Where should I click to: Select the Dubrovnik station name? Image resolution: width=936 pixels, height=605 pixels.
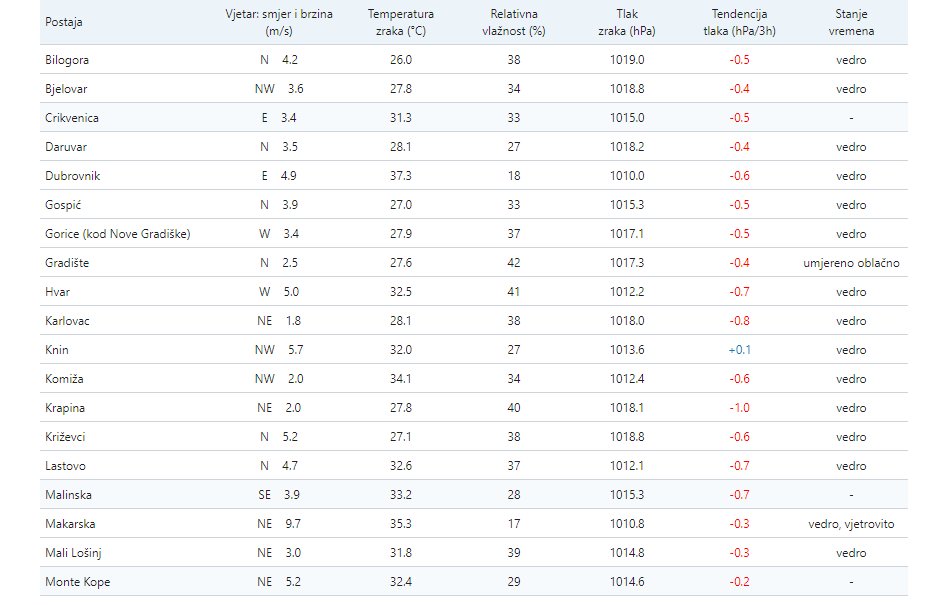tap(72, 176)
